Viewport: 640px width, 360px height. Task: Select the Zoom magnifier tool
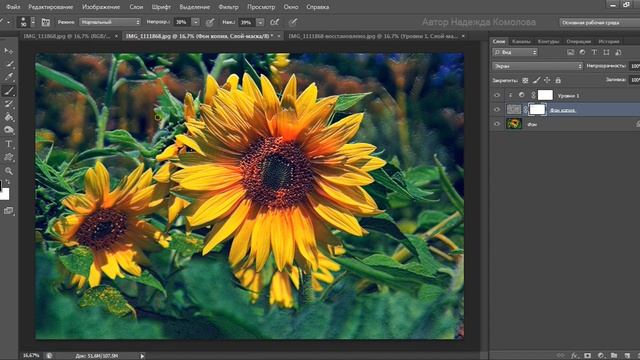click(x=9, y=171)
